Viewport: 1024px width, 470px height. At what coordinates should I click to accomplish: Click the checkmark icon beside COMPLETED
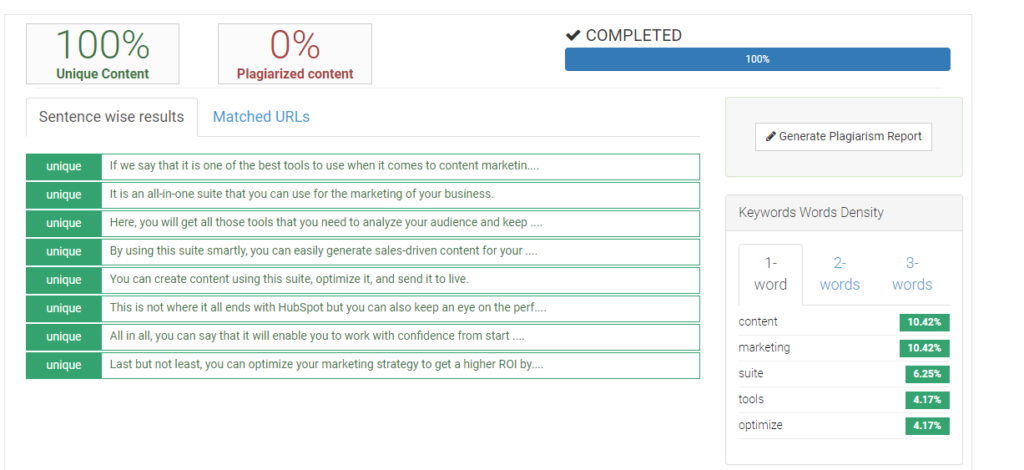573,36
